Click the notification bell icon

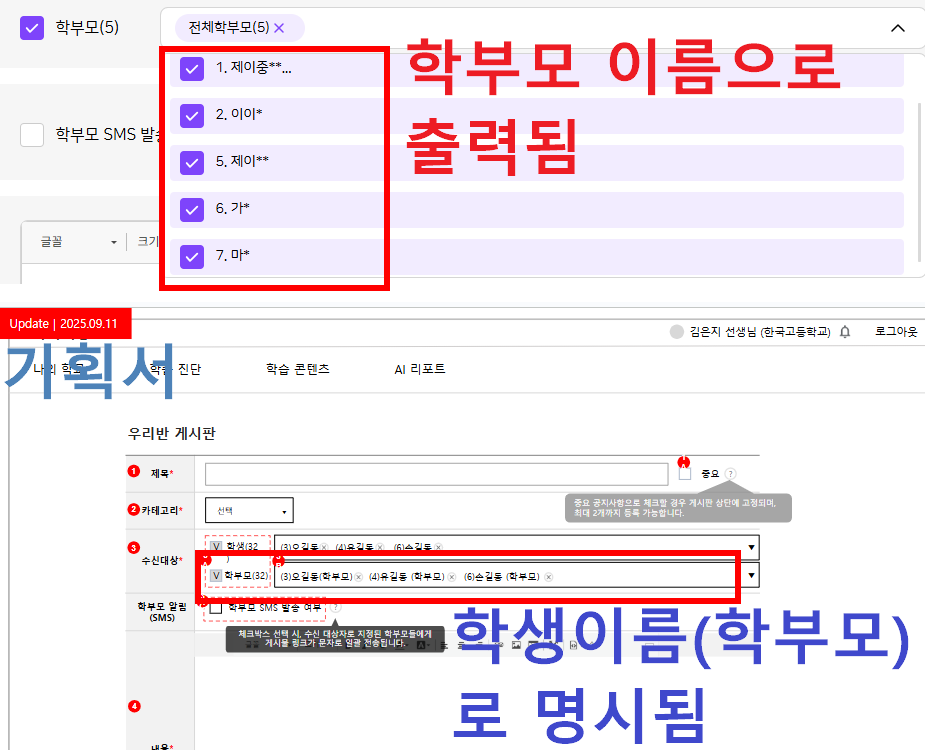point(845,332)
